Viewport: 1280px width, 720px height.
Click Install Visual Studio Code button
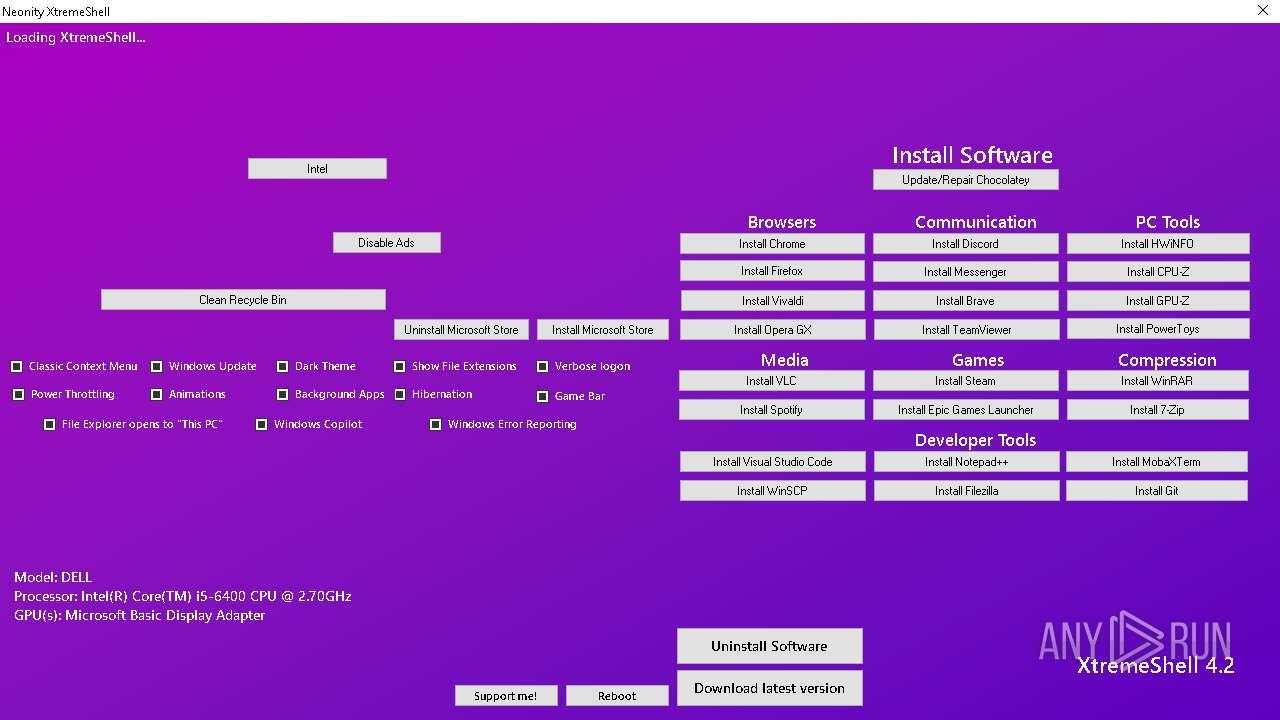tap(772, 462)
